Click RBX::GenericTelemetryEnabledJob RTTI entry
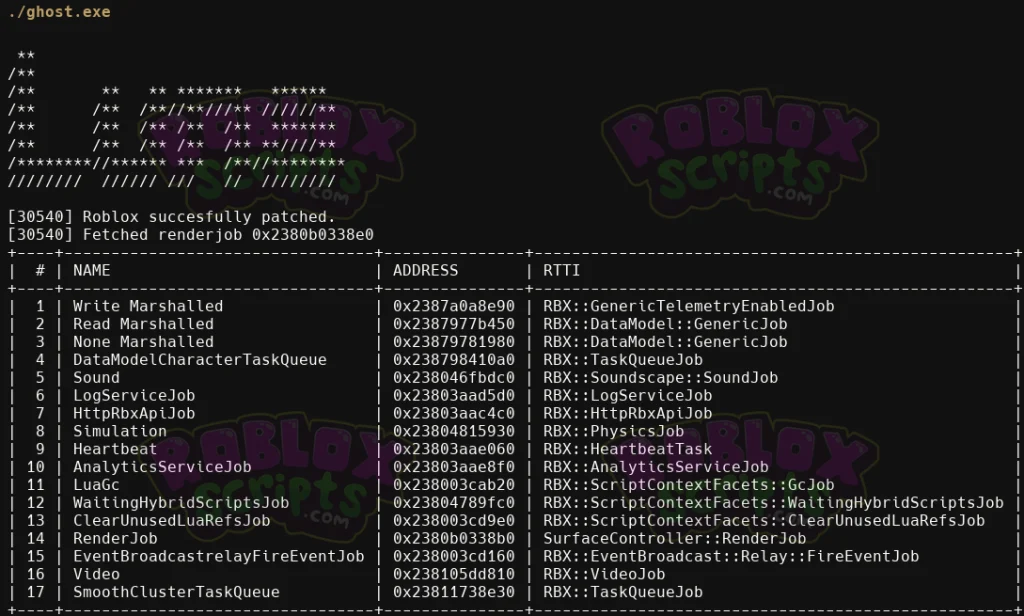This screenshot has height=616, width=1024. tap(688, 306)
